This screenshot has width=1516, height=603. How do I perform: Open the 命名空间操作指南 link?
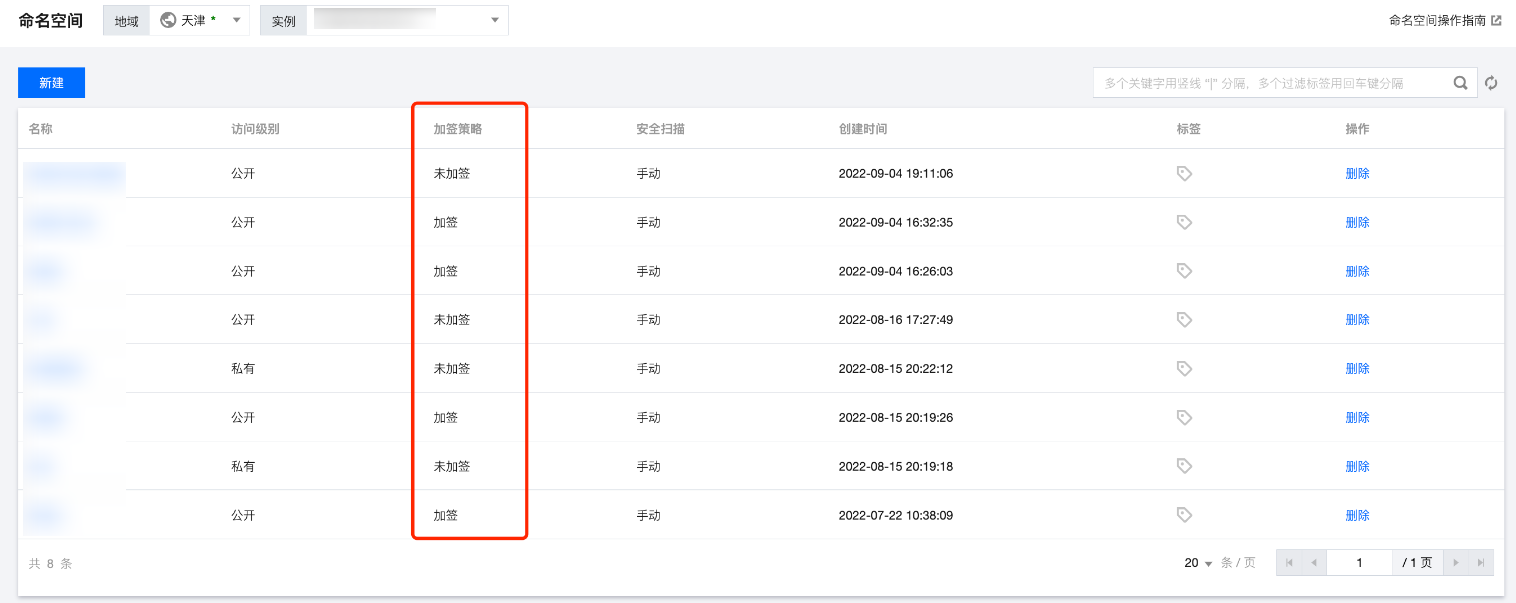pyautogui.click(x=1445, y=20)
